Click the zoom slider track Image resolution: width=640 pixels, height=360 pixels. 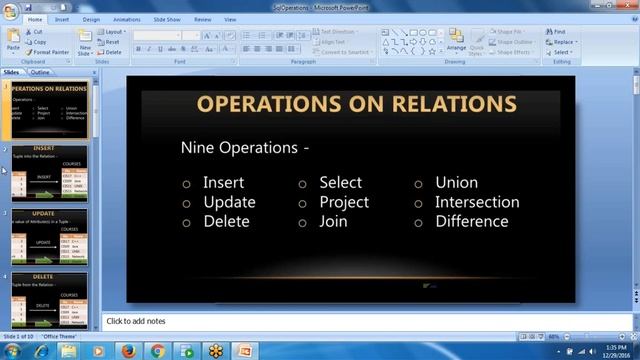(594, 337)
